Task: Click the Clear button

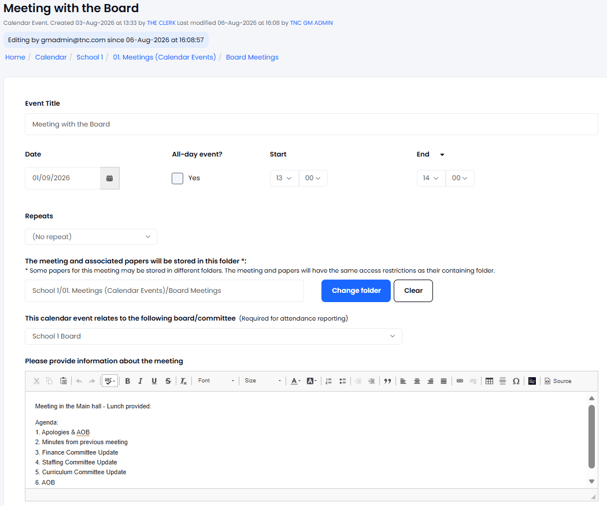Action: [x=413, y=291]
